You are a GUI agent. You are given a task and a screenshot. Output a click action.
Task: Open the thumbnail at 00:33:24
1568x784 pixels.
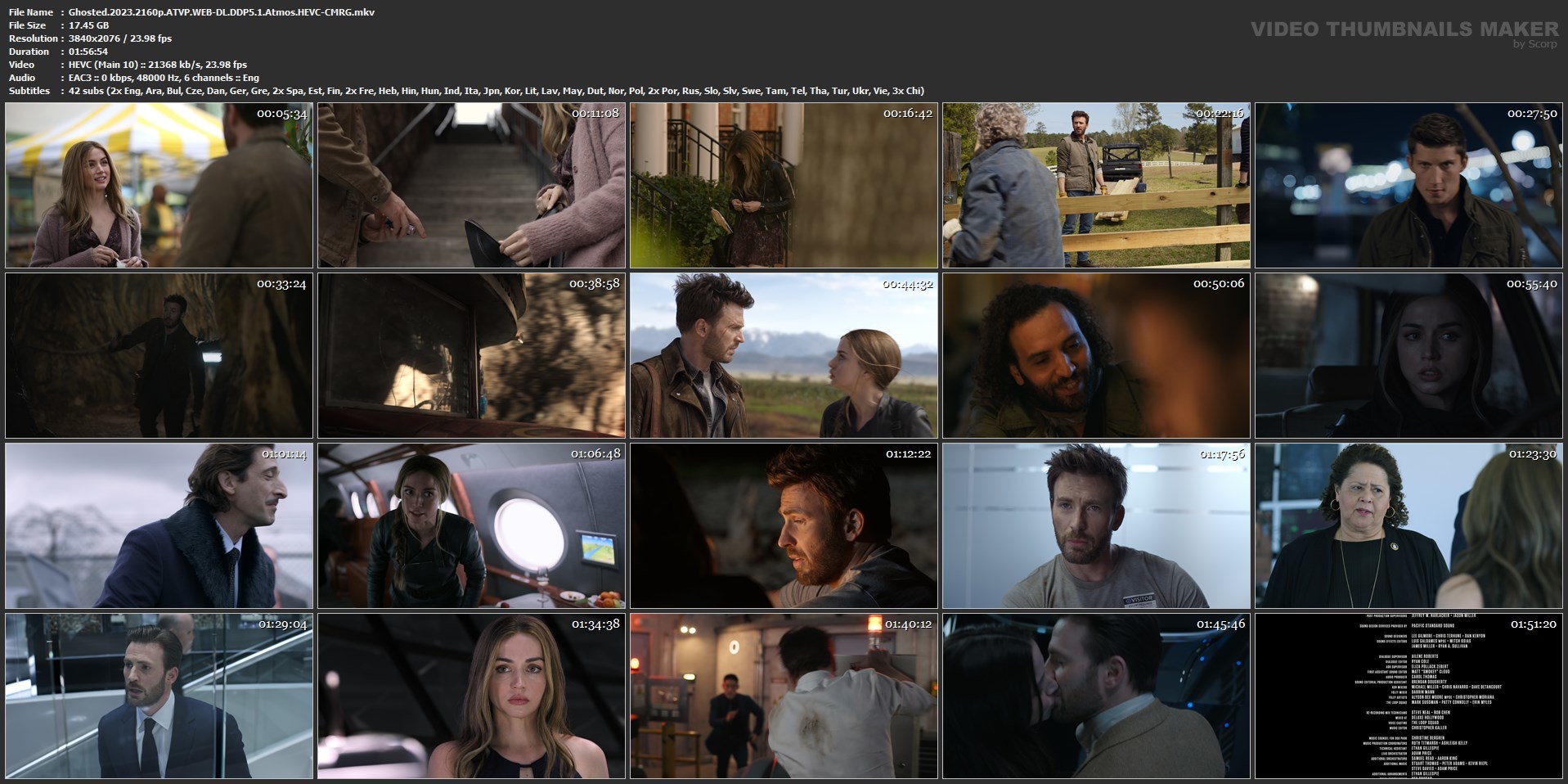pos(159,356)
